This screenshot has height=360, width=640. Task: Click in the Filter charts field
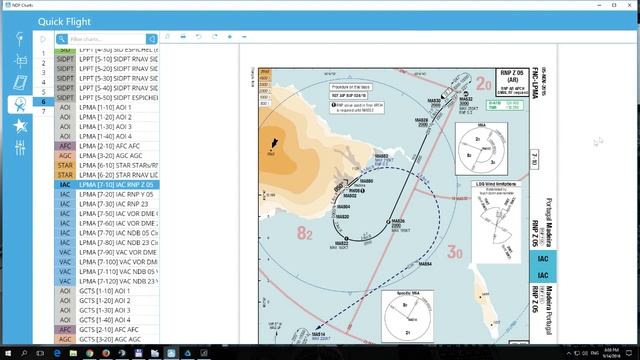coord(107,39)
